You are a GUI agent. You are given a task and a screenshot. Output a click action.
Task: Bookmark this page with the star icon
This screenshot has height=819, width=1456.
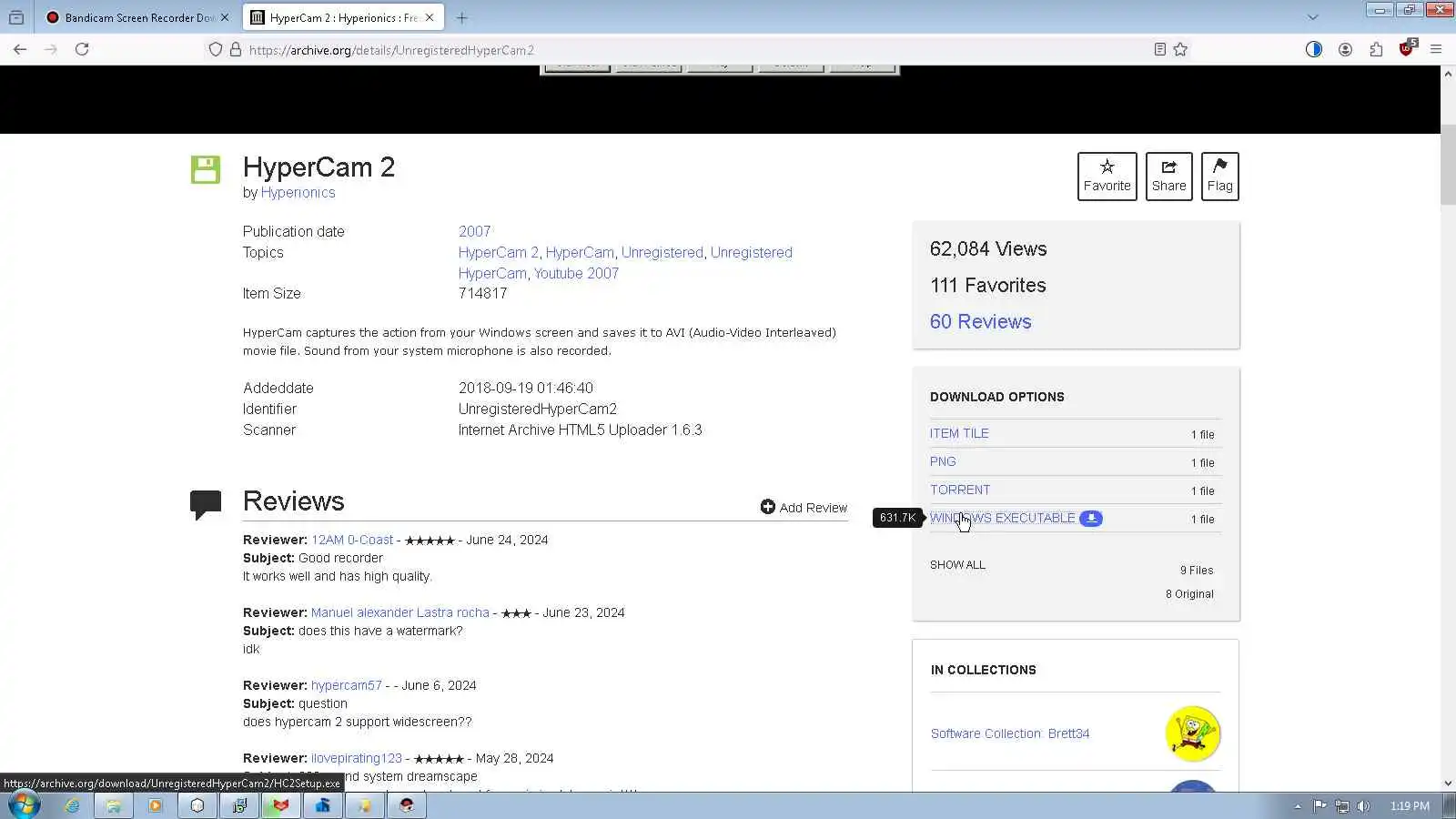pyautogui.click(x=1180, y=49)
